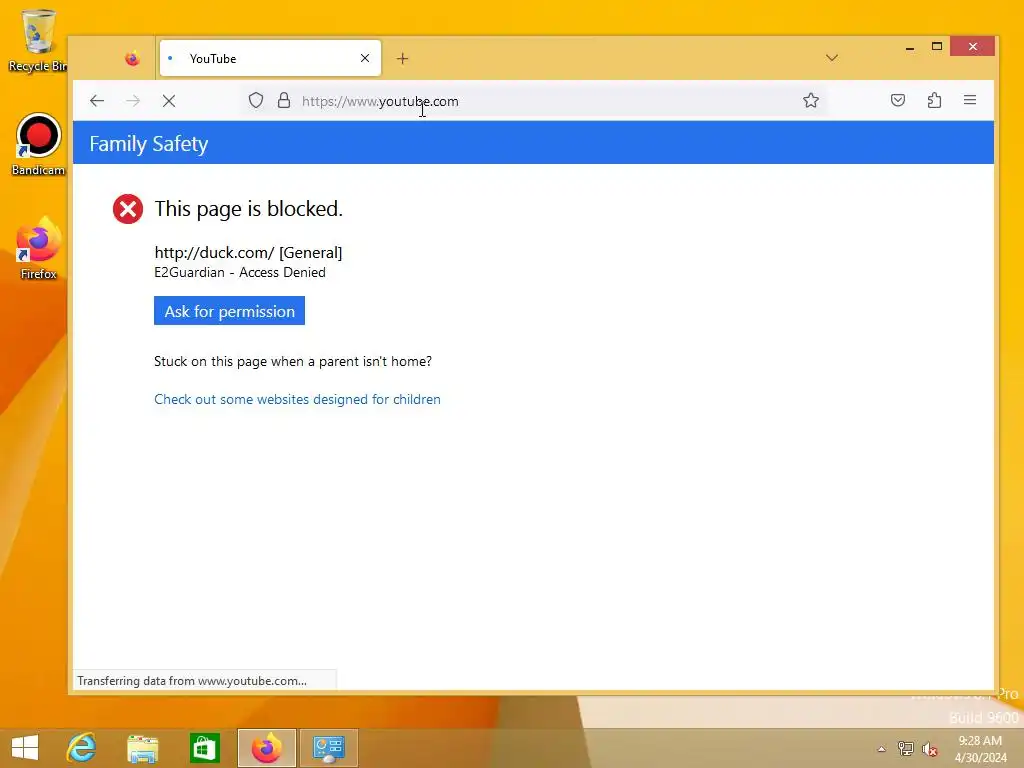The image size is (1024, 768).
Task: Show hidden system tray icons
Action: [882, 748]
